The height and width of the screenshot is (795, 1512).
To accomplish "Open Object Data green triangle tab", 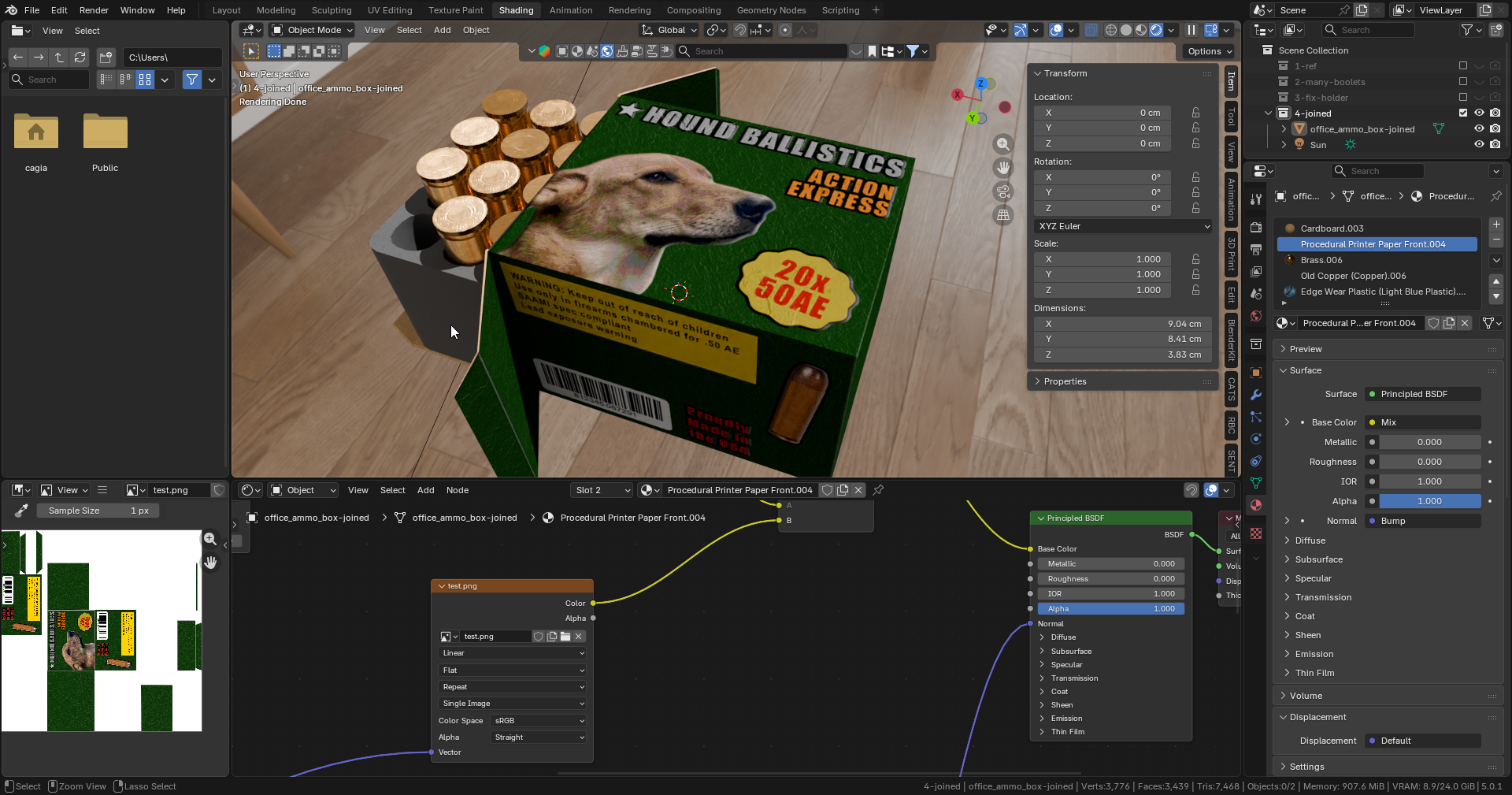I will coord(1256,483).
